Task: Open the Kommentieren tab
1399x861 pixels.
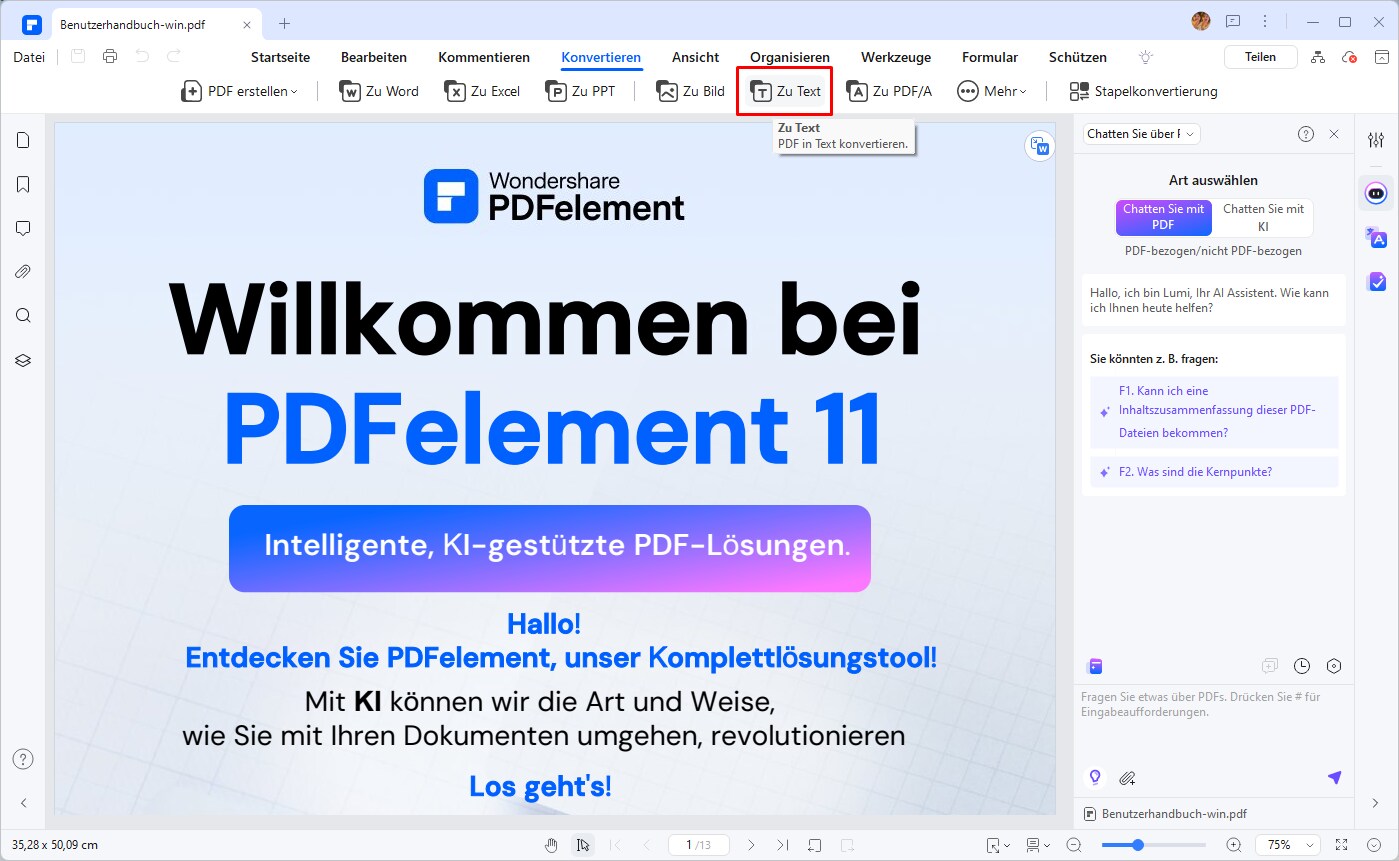Action: tap(484, 57)
